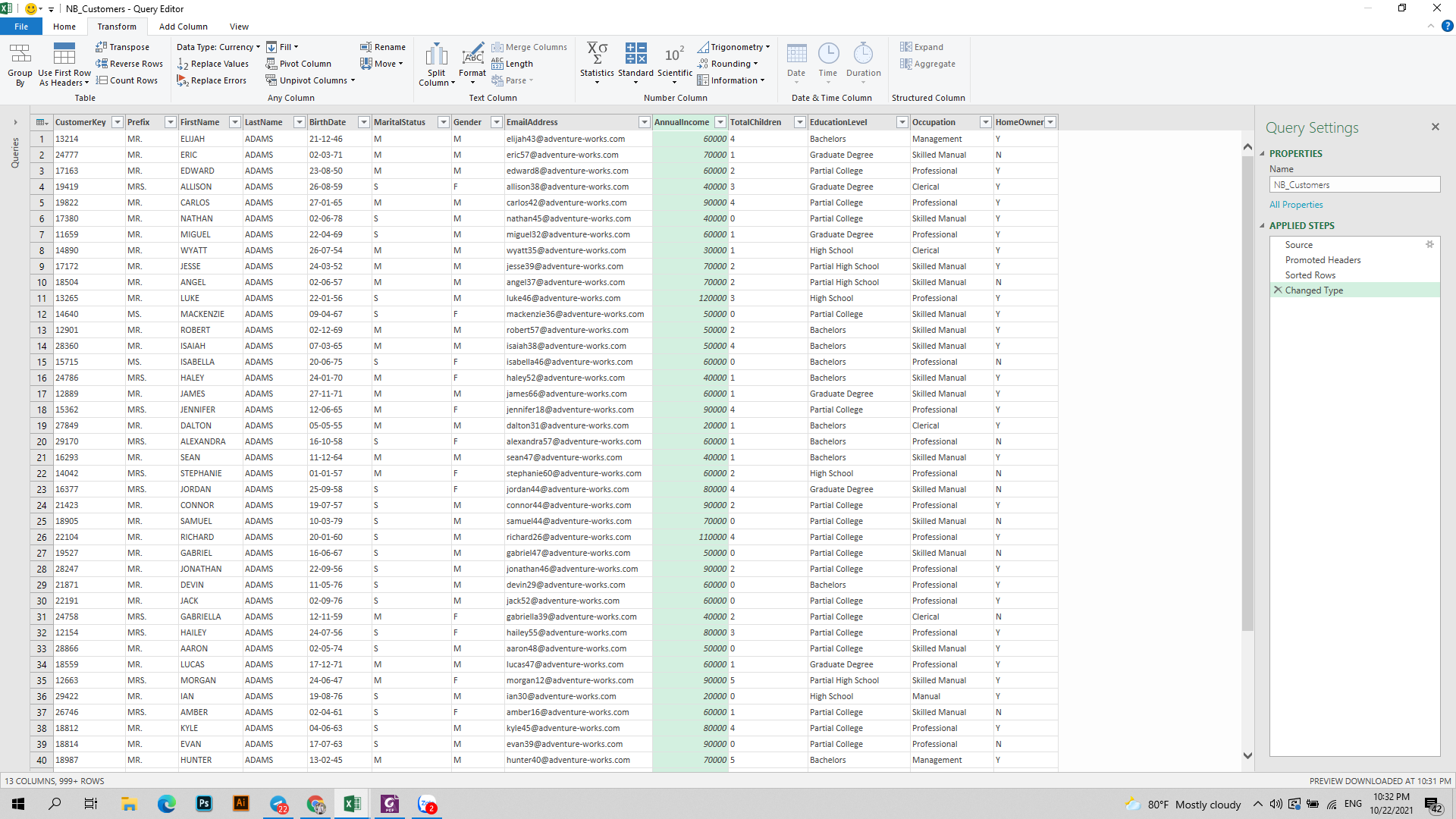Image resolution: width=1456 pixels, height=819 pixels.
Task: Open the Data Type Currency dropdown
Action: (x=218, y=47)
